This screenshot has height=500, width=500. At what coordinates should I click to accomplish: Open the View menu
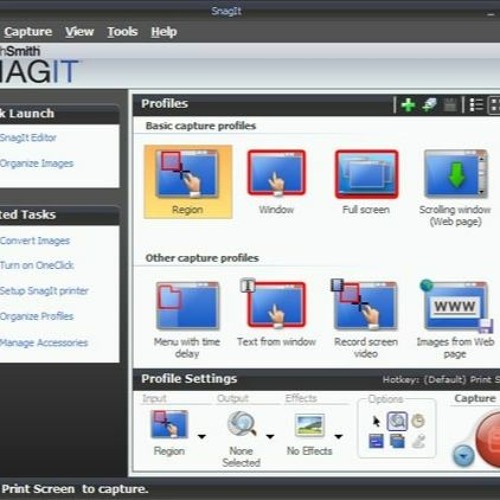click(x=79, y=32)
